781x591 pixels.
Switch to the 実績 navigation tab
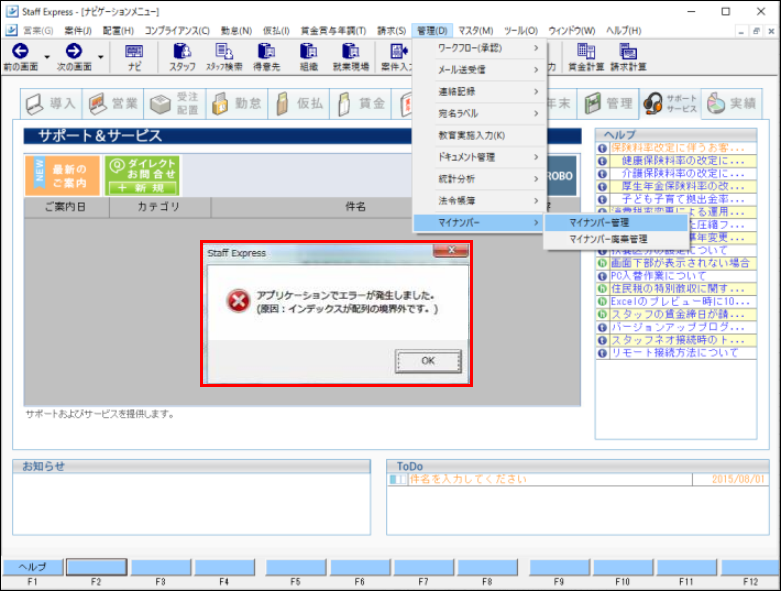point(732,104)
